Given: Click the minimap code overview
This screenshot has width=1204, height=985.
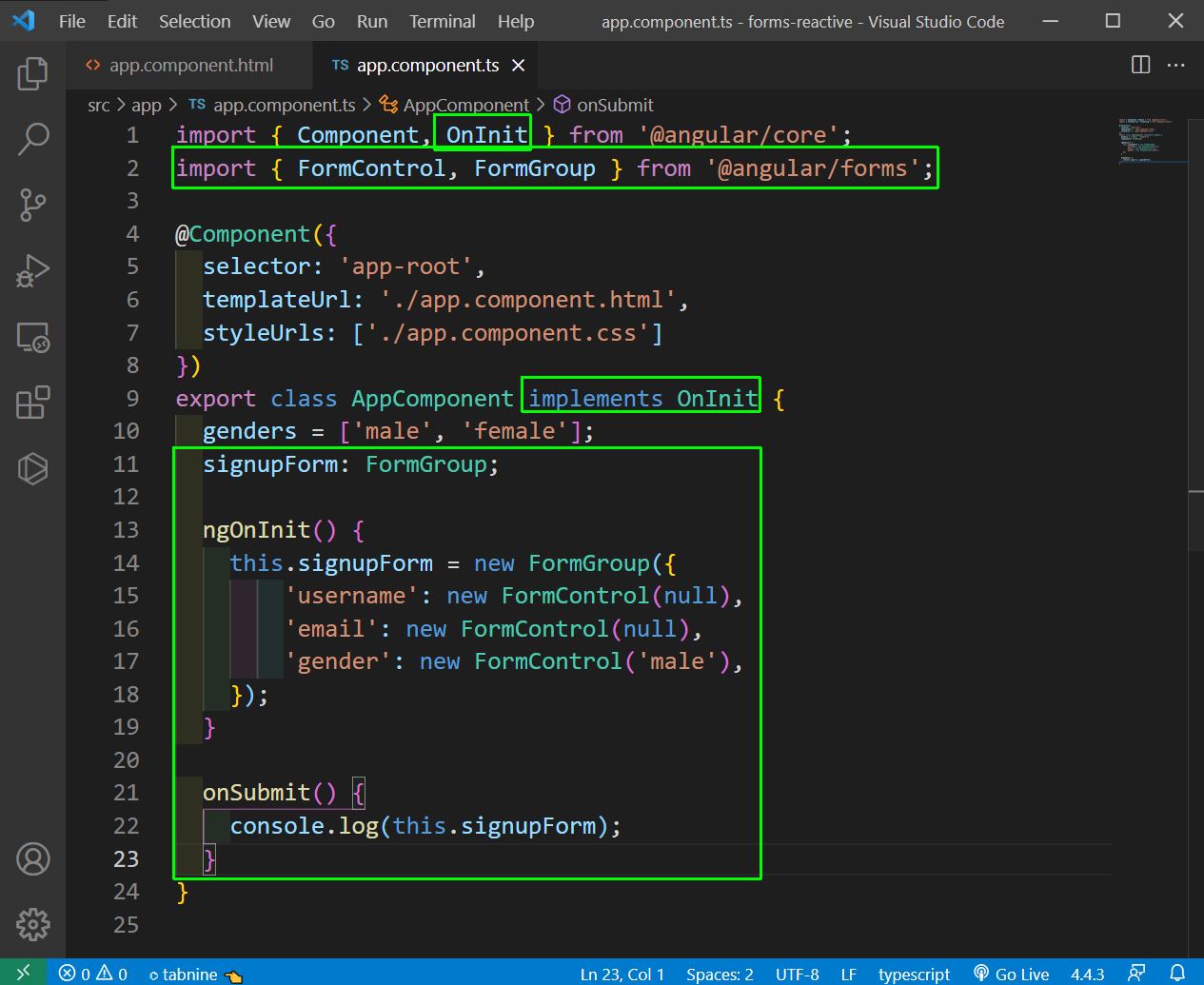Looking at the screenshot, I should coord(1153,141).
